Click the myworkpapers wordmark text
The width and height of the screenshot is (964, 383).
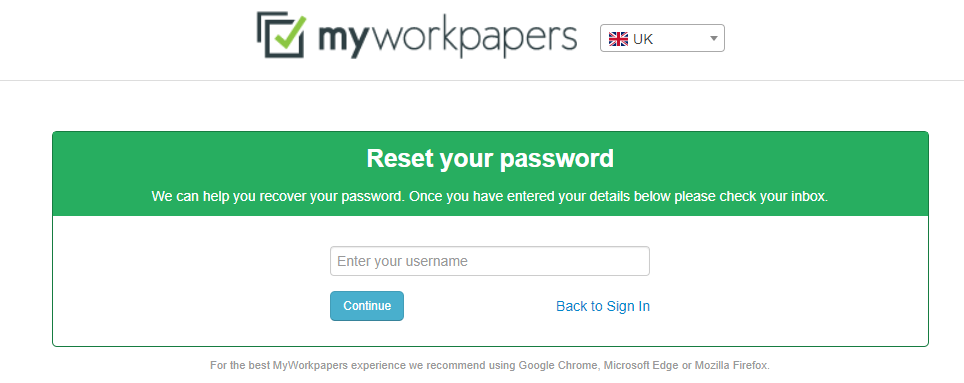tap(448, 38)
